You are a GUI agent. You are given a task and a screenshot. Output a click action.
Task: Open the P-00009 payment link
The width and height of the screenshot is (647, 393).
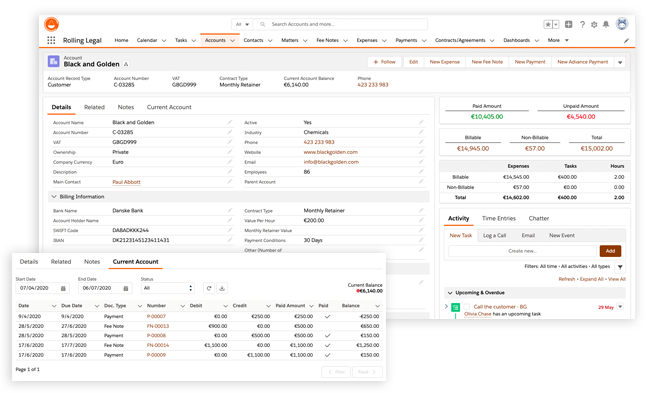156,355
